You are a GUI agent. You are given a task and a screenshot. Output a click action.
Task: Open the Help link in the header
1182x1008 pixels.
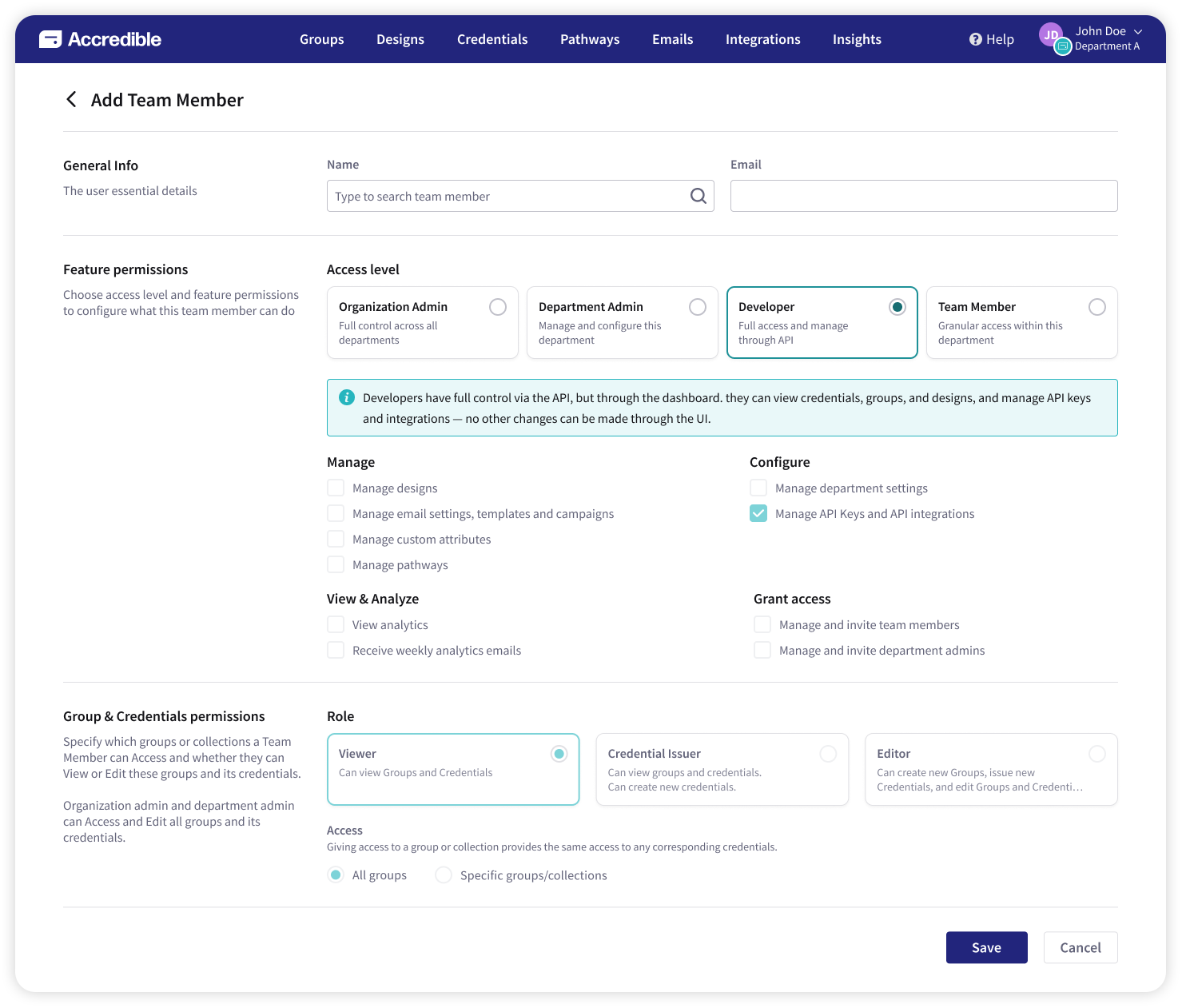coord(992,39)
